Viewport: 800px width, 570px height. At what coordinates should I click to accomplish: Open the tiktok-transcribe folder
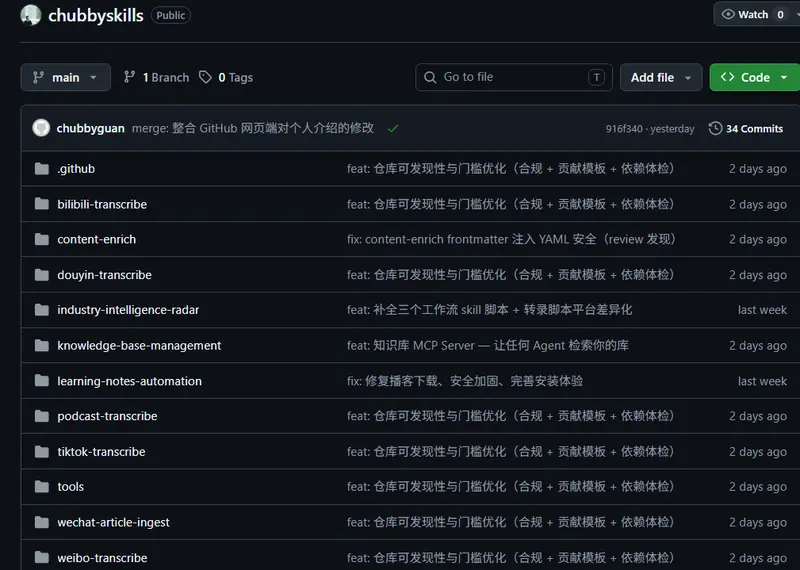(101, 452)
